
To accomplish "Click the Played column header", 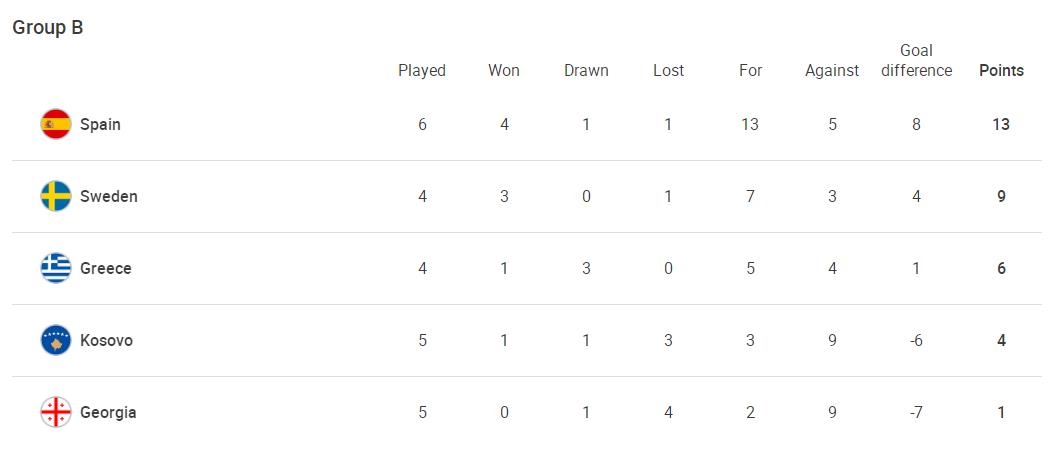I will 422,70.
